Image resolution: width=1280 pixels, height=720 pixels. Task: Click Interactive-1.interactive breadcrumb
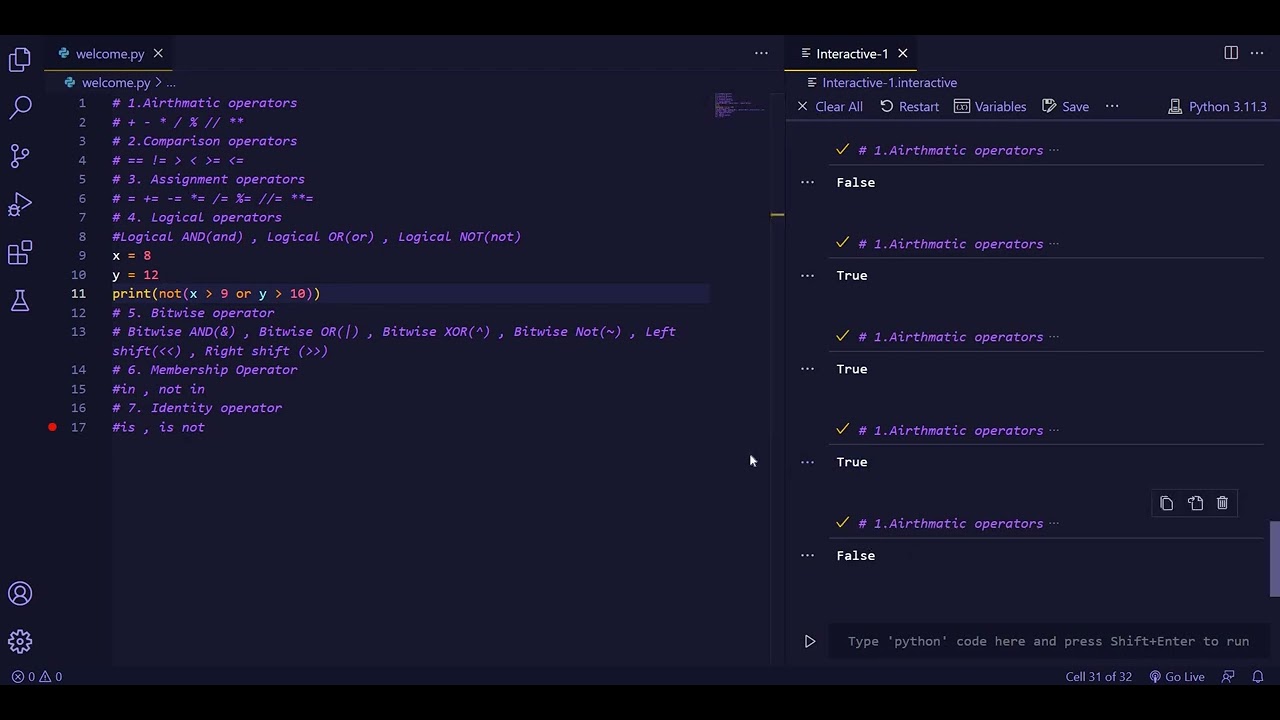889,83
